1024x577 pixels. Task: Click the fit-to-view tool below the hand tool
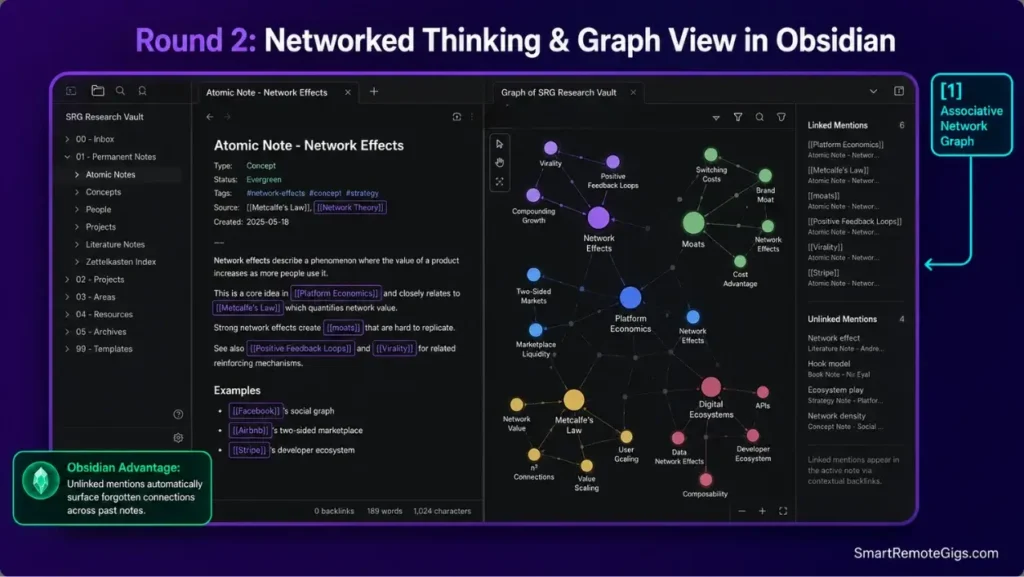pyautogui.click(x=500, y=181)
